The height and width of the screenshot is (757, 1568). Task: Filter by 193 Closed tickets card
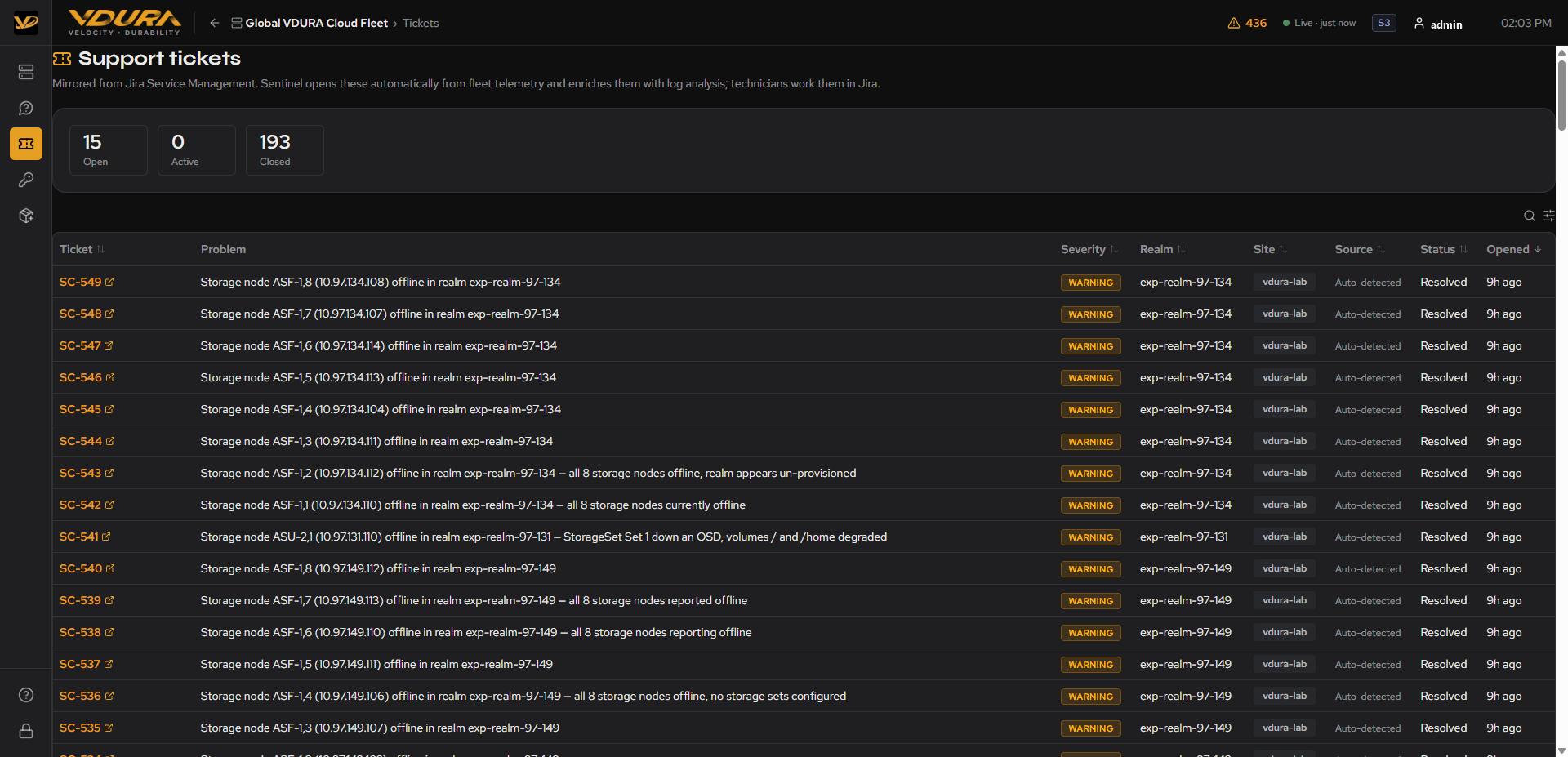click(x=285, y=150)
